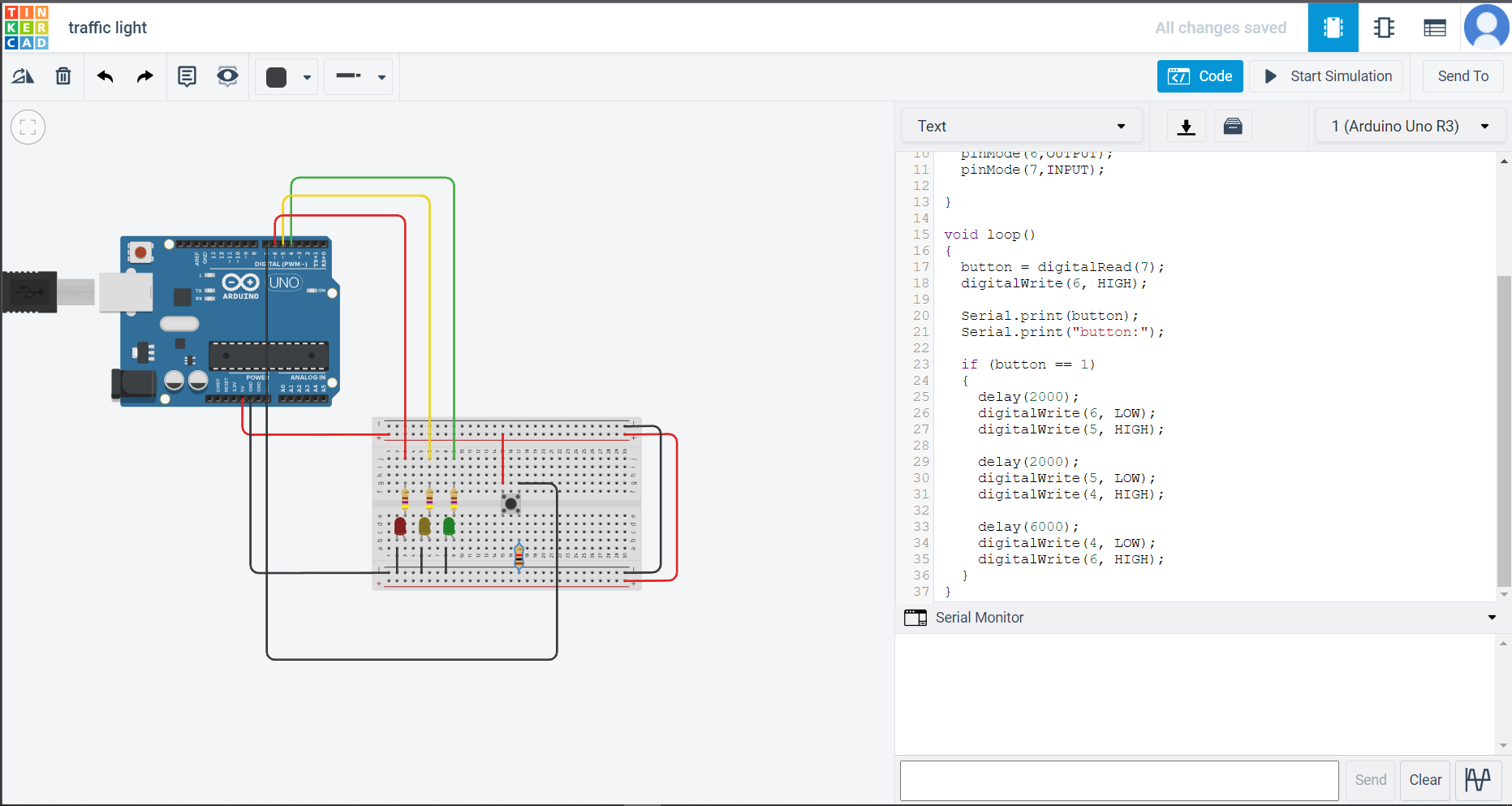This screenshot has width=1512, height=806.
Task: Redo the last change
Action: point(144,75)
